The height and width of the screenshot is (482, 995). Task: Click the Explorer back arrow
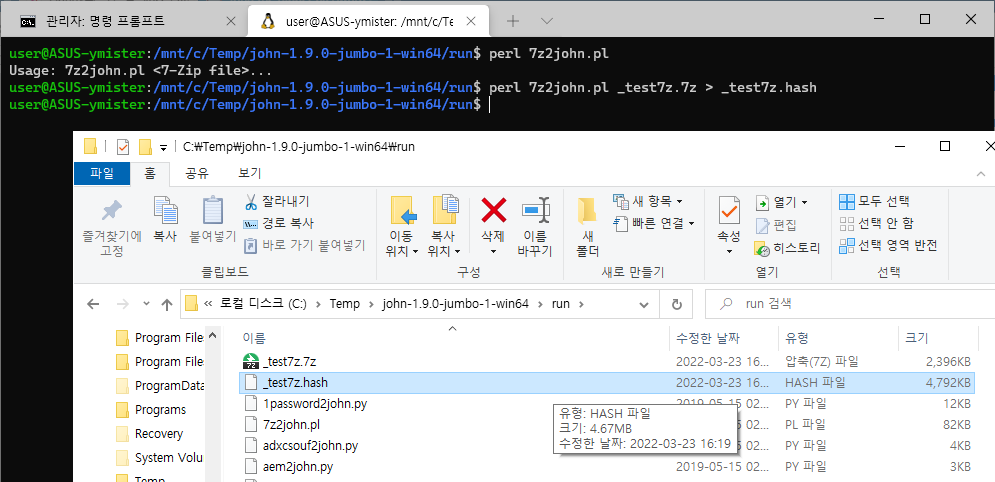pyautogui.click(x=93, y=304)
